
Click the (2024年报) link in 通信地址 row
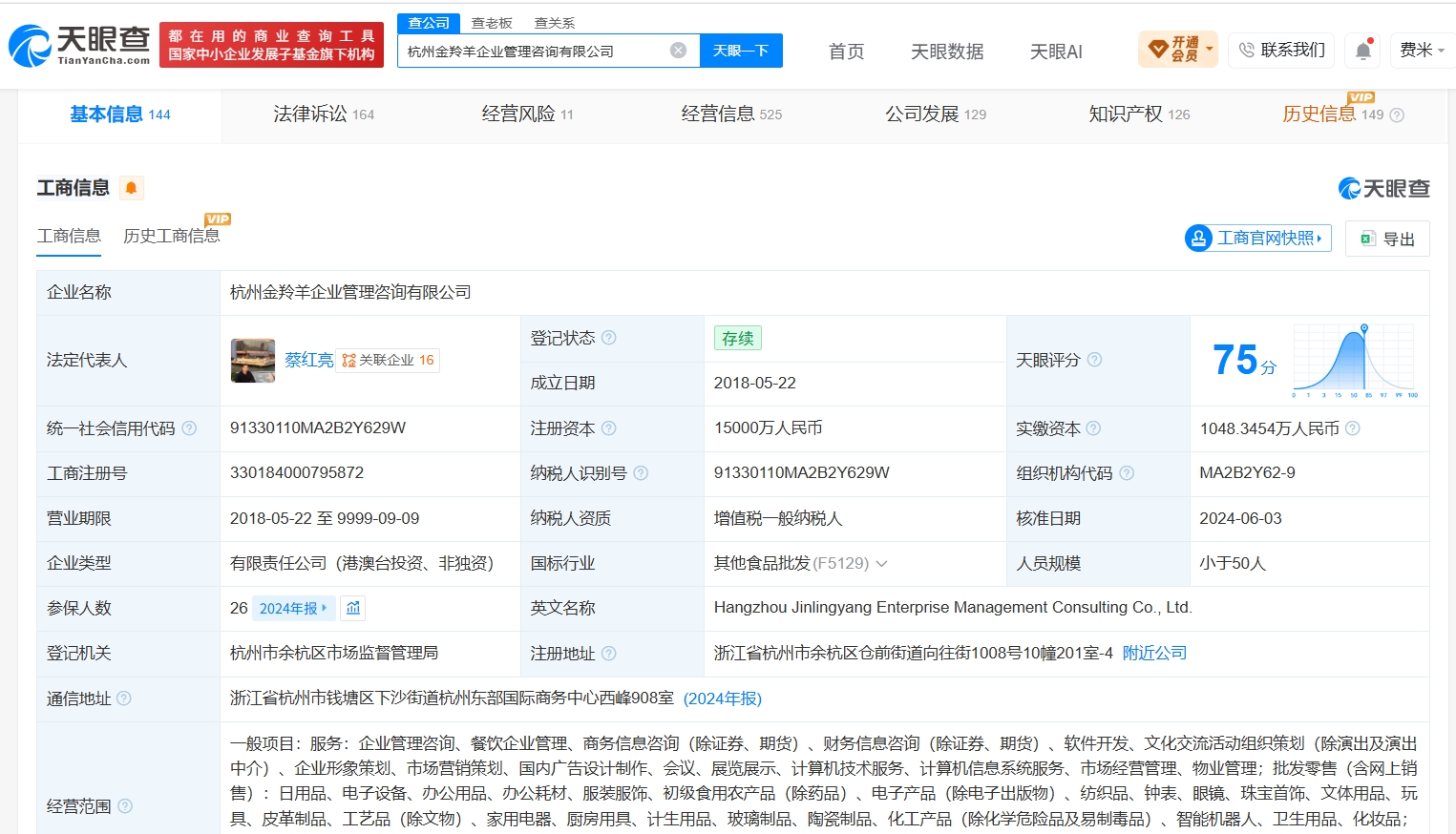(x=723, y=698)
